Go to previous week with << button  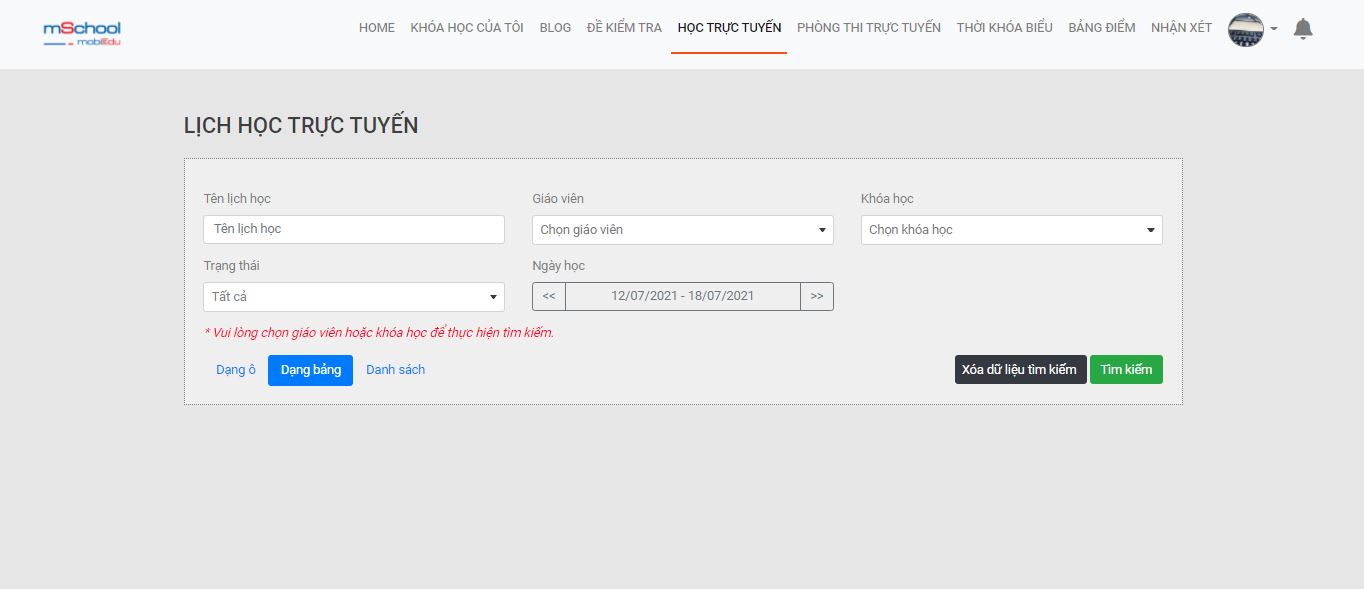pos(549,296)
